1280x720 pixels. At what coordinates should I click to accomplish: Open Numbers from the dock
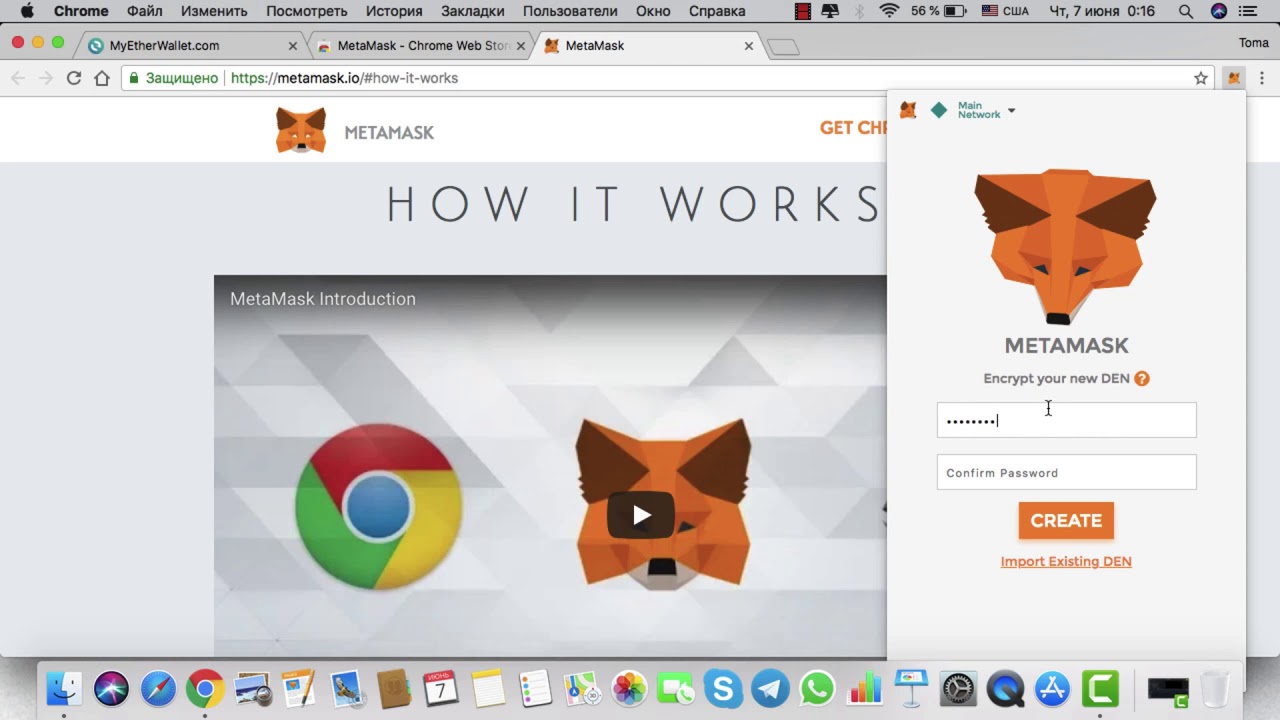pyautogui.click(x=864, y=689)
